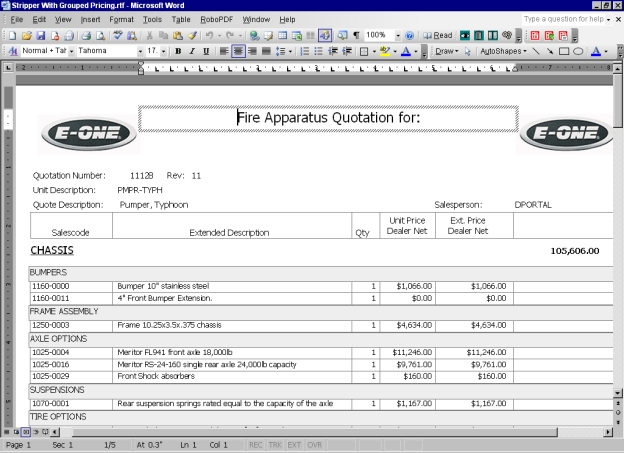
Task: Click the Open folder icon
Action: pos(27,36)
